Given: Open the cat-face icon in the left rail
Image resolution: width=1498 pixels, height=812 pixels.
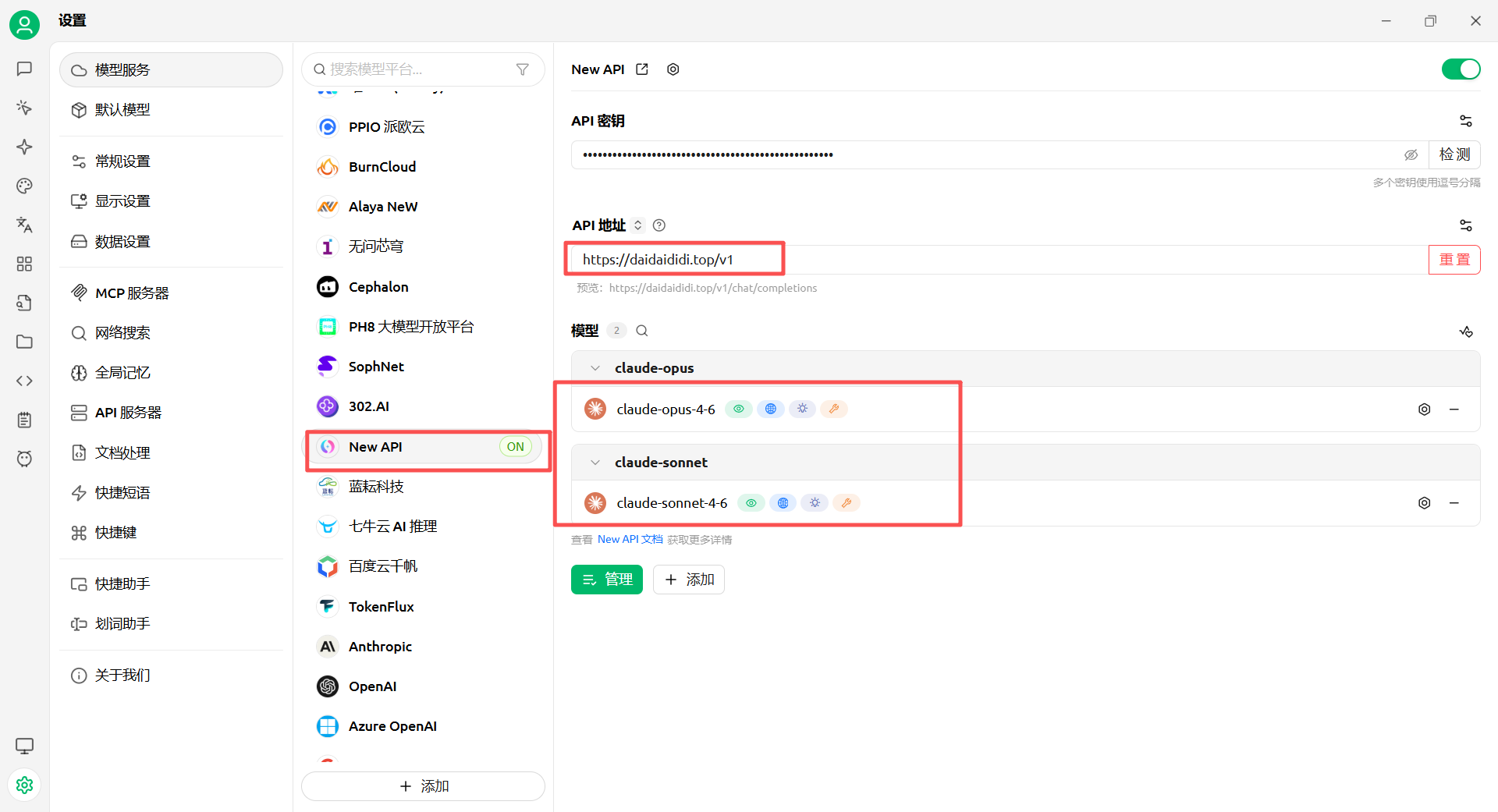Looking at the screenshot, I should (24, 459).
